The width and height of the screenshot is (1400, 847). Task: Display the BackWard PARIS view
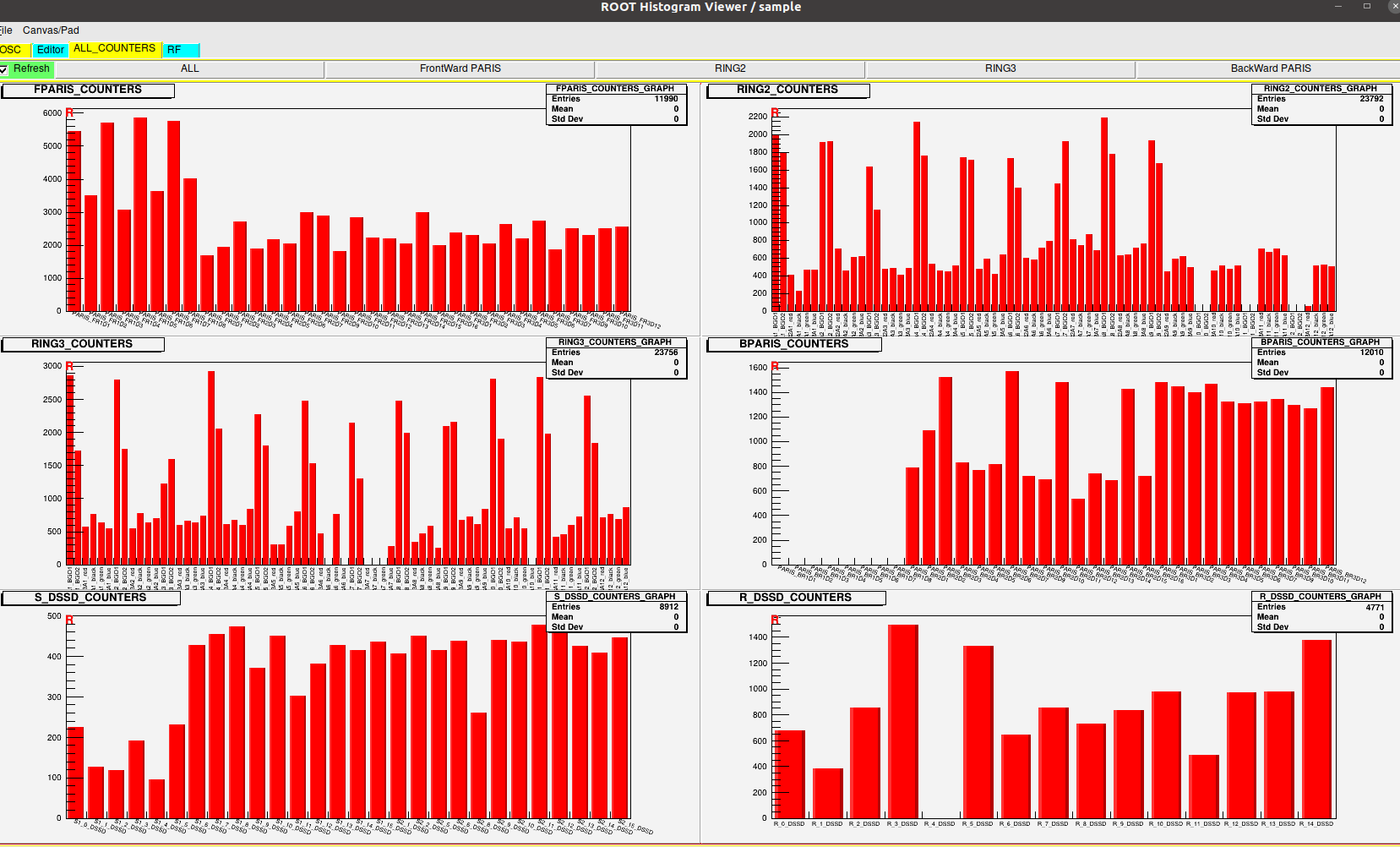tap(1270, 68)
